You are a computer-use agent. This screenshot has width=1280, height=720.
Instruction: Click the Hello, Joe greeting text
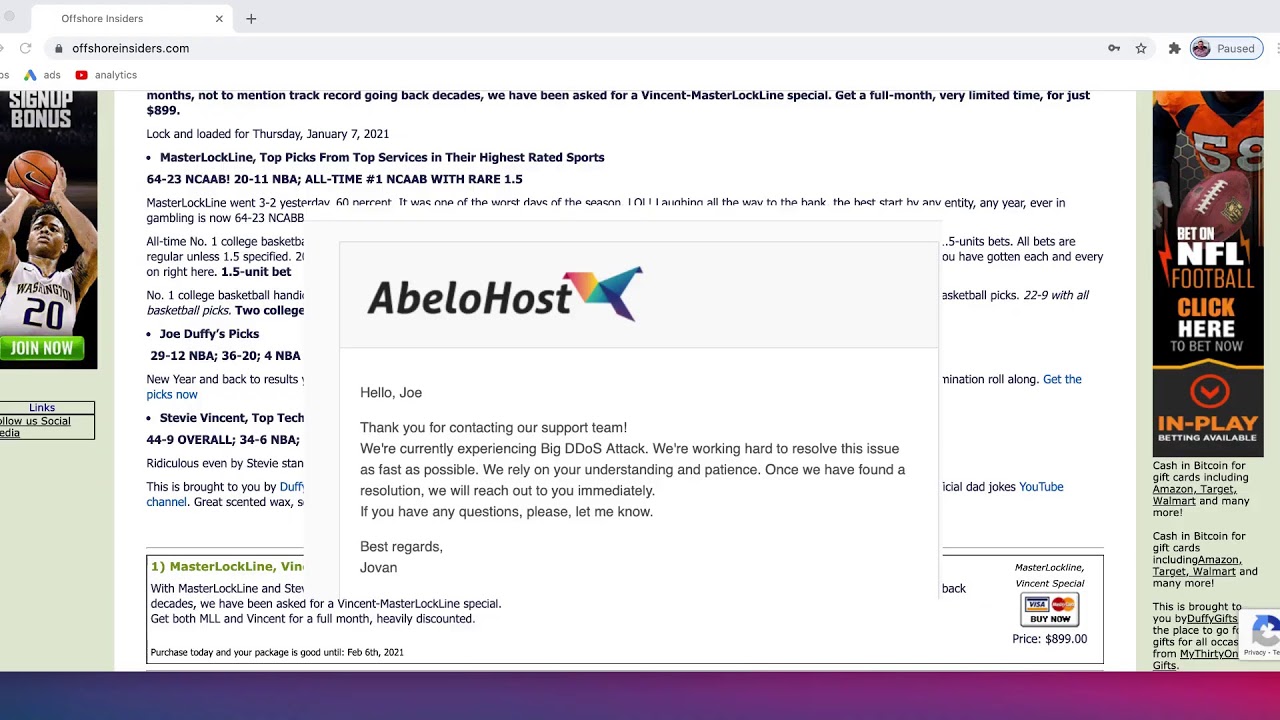pyautogui.click(x=391, y=392)
